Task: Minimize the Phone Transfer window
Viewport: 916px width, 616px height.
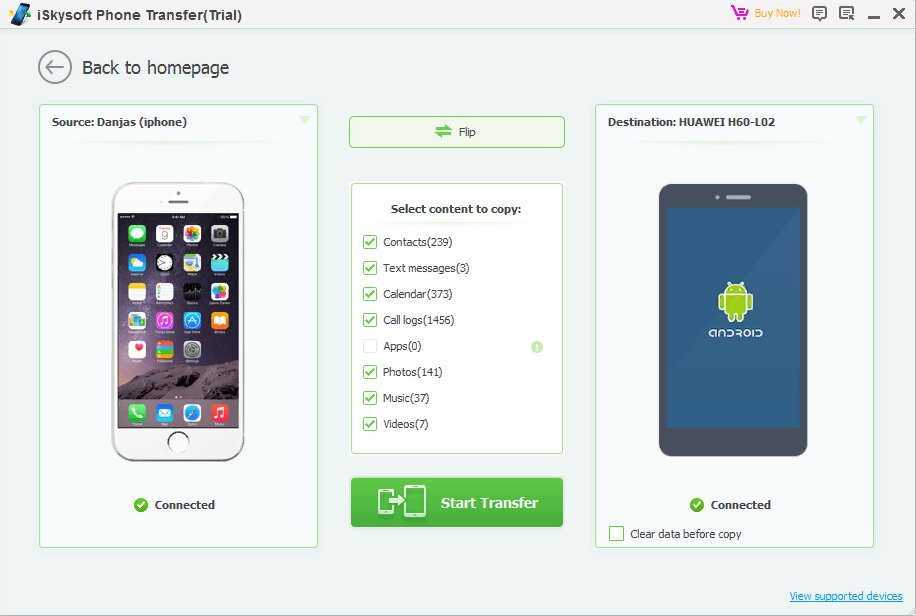Action: [x=874, y=14]
